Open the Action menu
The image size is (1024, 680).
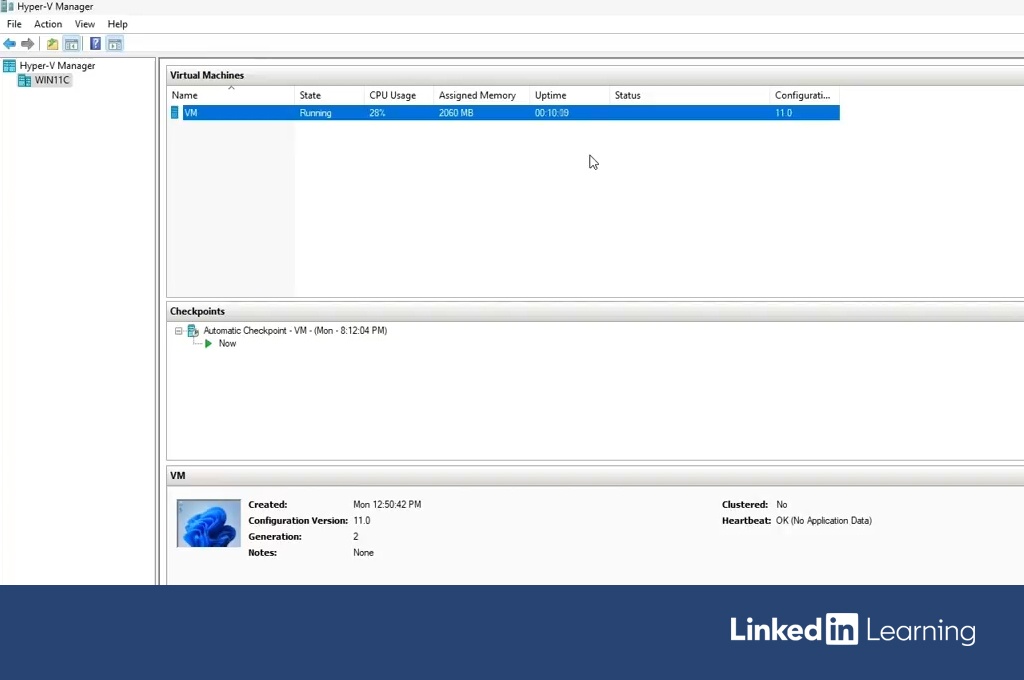coord(48,24)
